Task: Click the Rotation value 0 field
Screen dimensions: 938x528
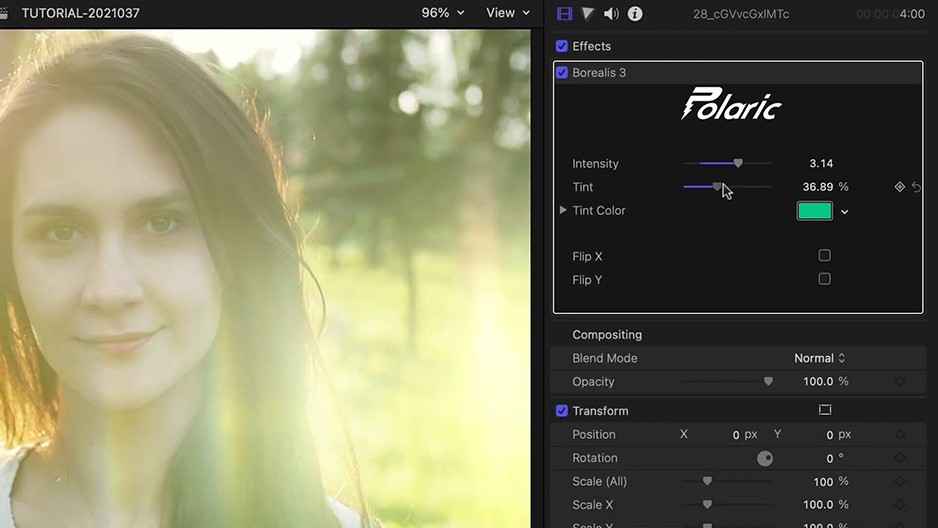Action: tap(829, 458)
